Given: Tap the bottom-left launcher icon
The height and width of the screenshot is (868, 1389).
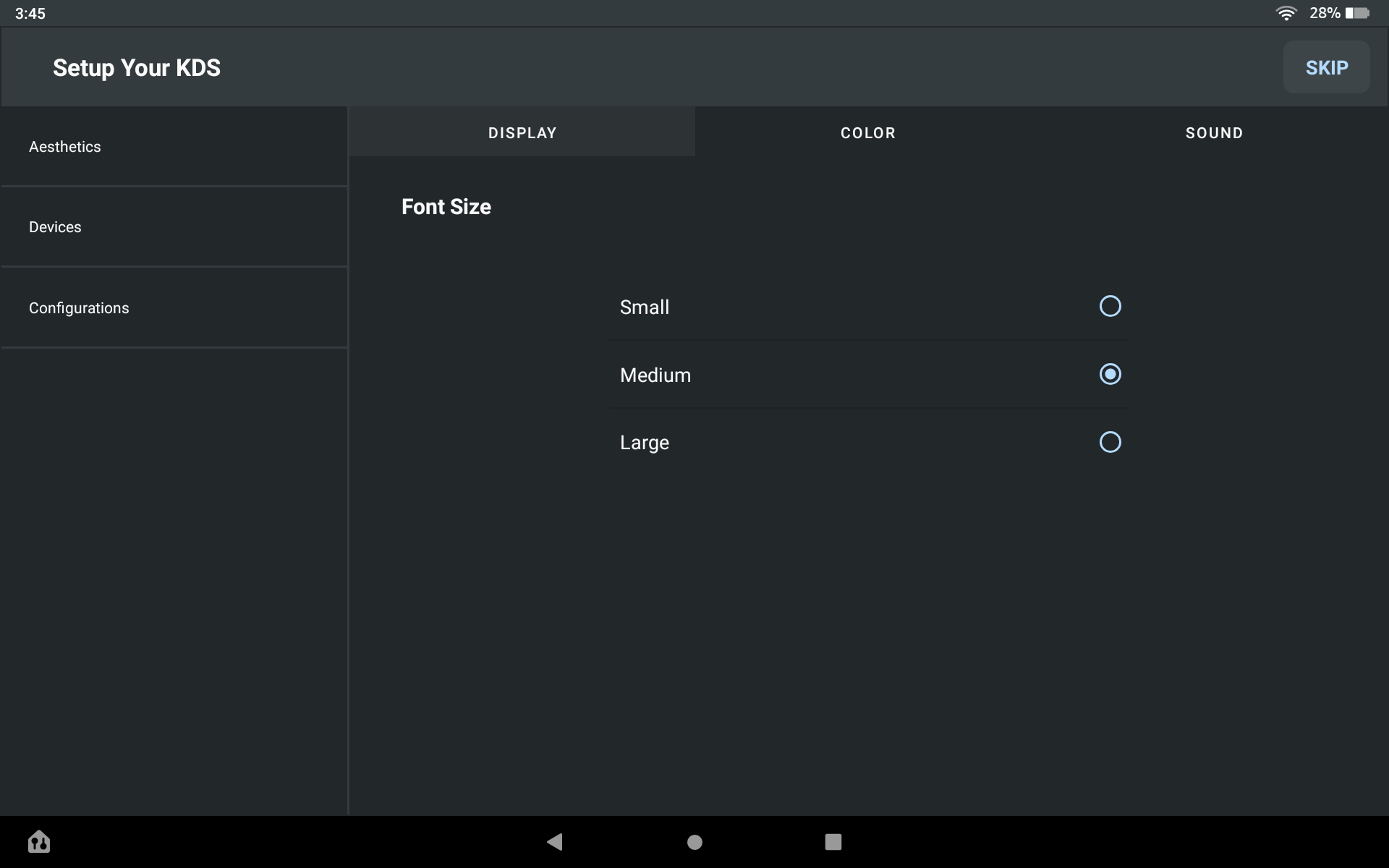Looking at the screenshot, I should click(x=39, y=841).
